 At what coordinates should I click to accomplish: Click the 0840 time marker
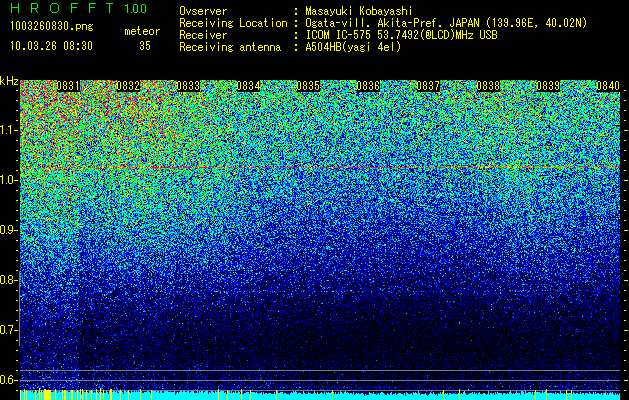608,86
